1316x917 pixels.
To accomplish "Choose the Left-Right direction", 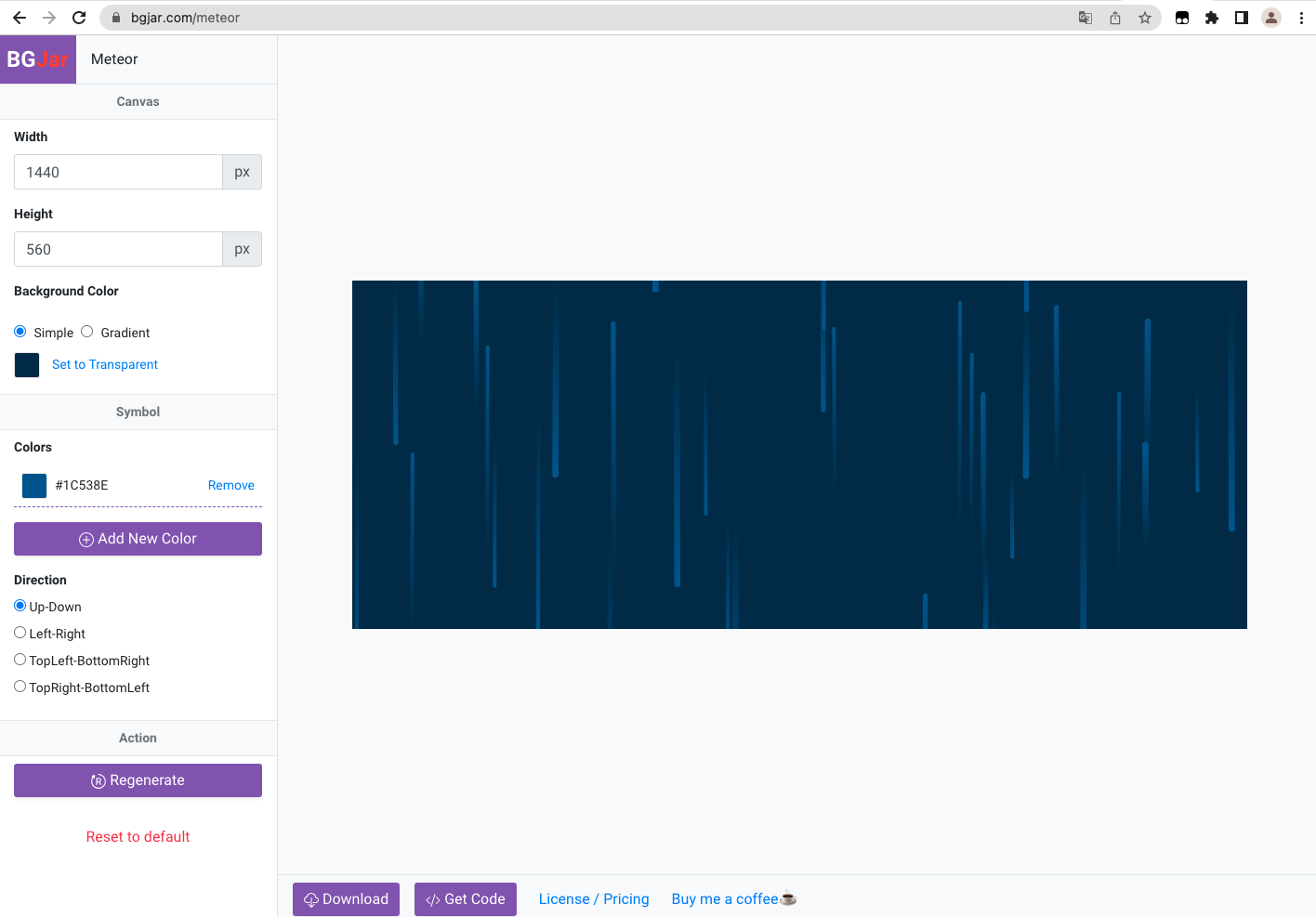I will click(x=20, y=633).
